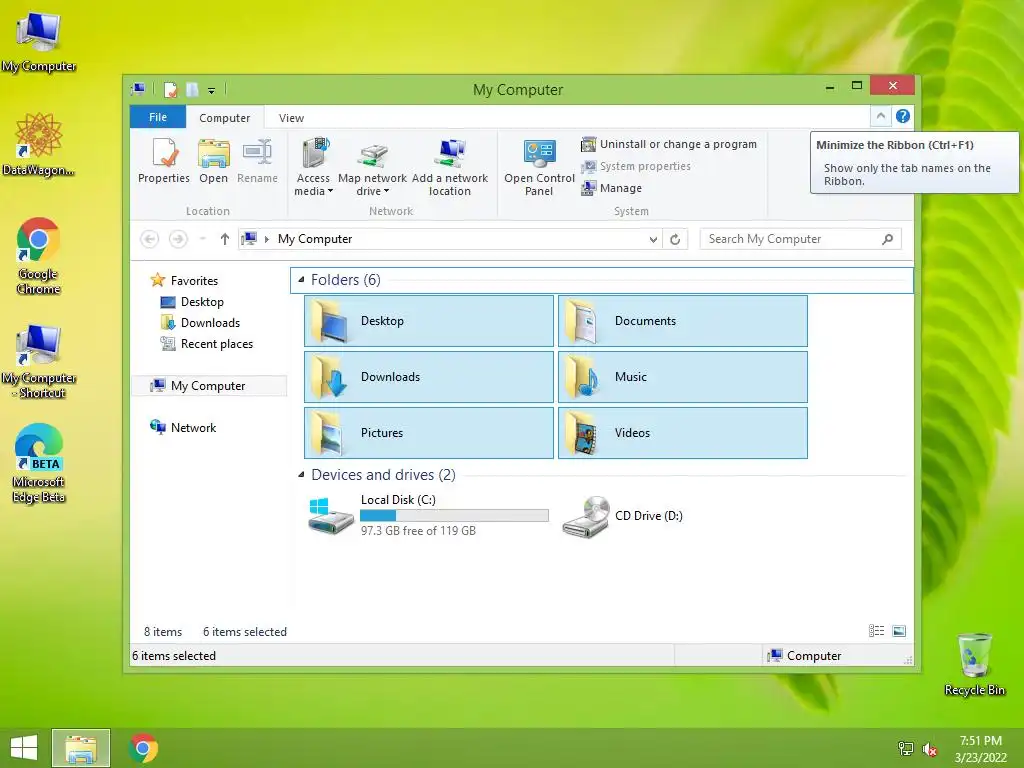Click Add a network location
Image resolution: width=1024 pixels, height=768 pixels.
(450, 167)
